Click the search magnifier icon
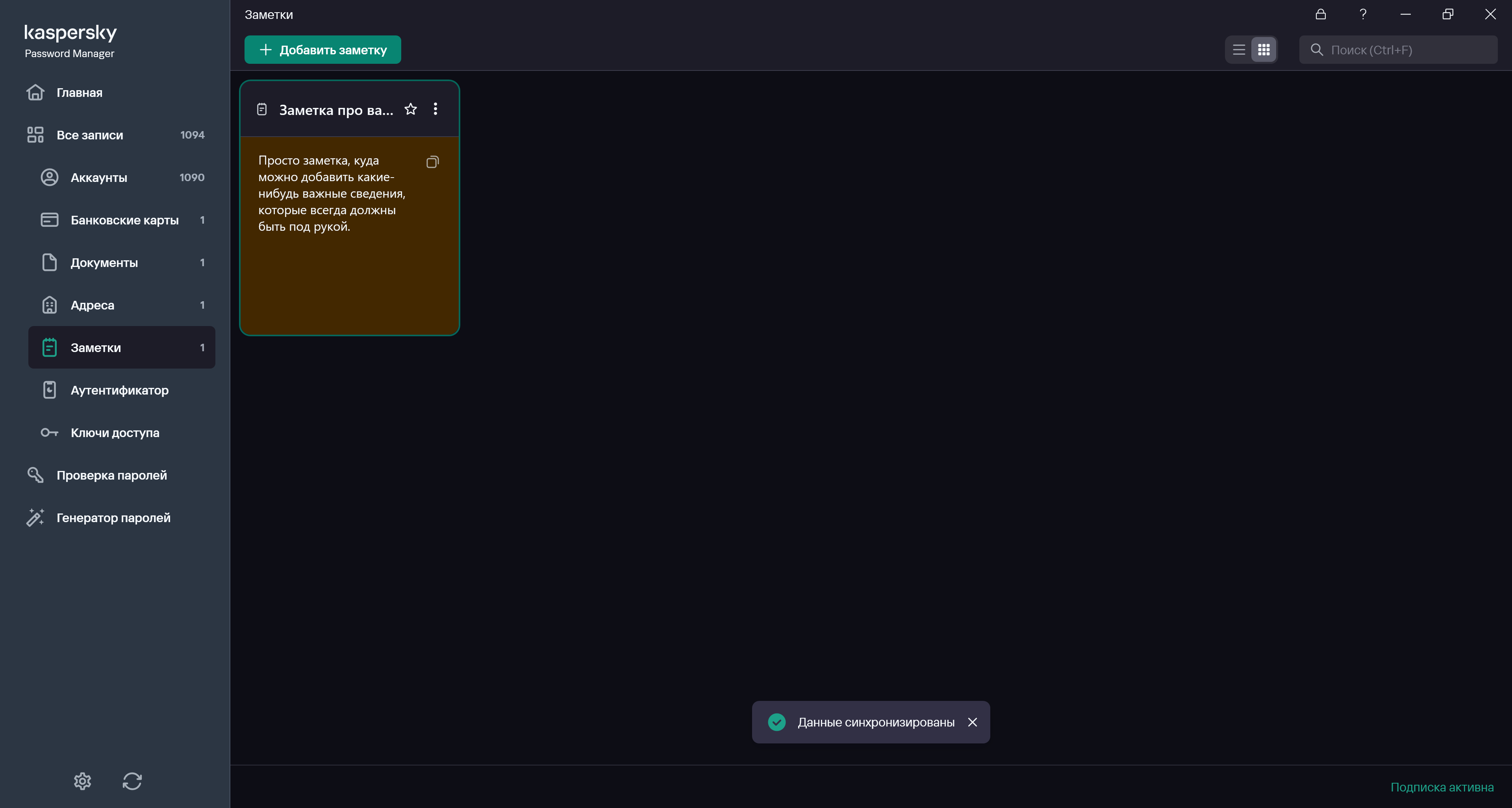This screenshot has height=808, width=1512. click(1317, 50)
